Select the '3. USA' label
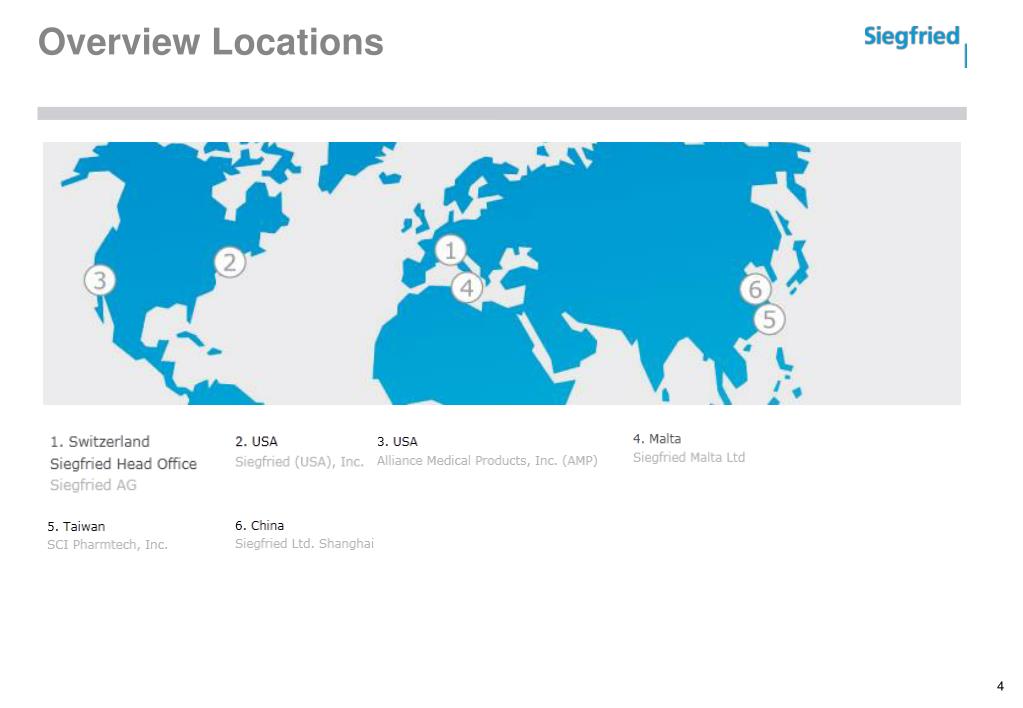1023x708 pixels. coord(397,442)
